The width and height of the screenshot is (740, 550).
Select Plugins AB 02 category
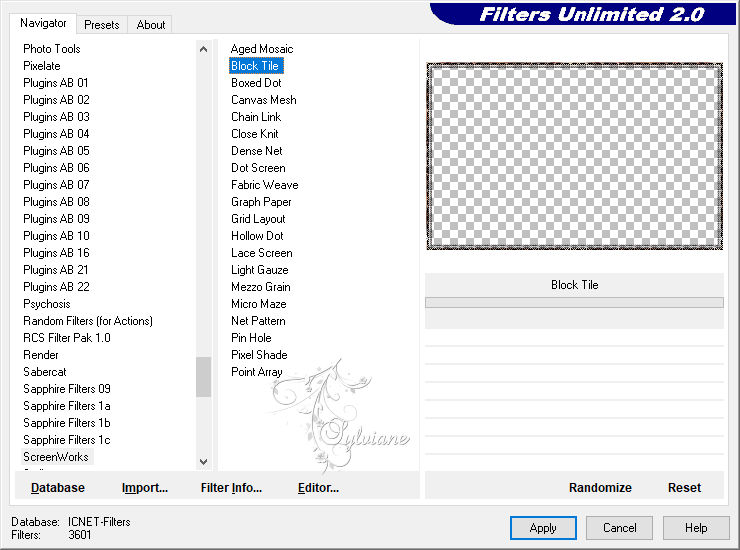click(x=56, y=100)
